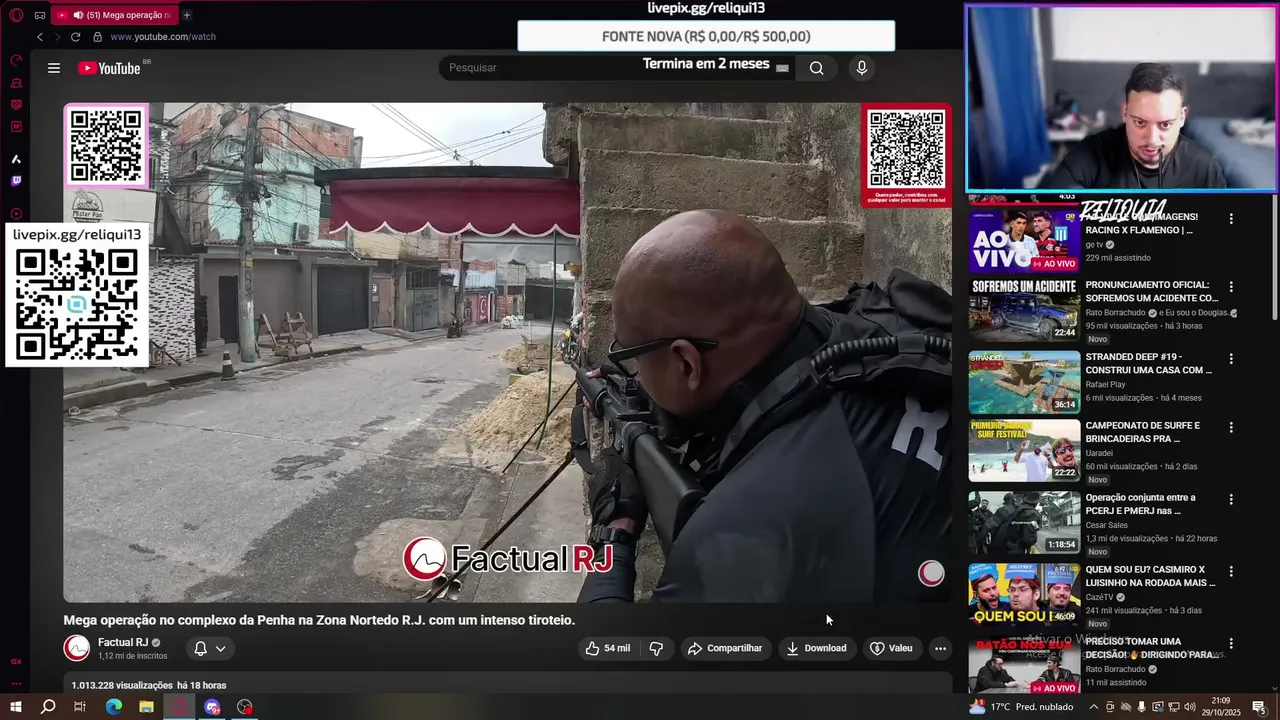Open OBS Studio from the taskbar
Image resolution: width=1280 pixels, height=720 pixels.
click(x=245, y=707)
